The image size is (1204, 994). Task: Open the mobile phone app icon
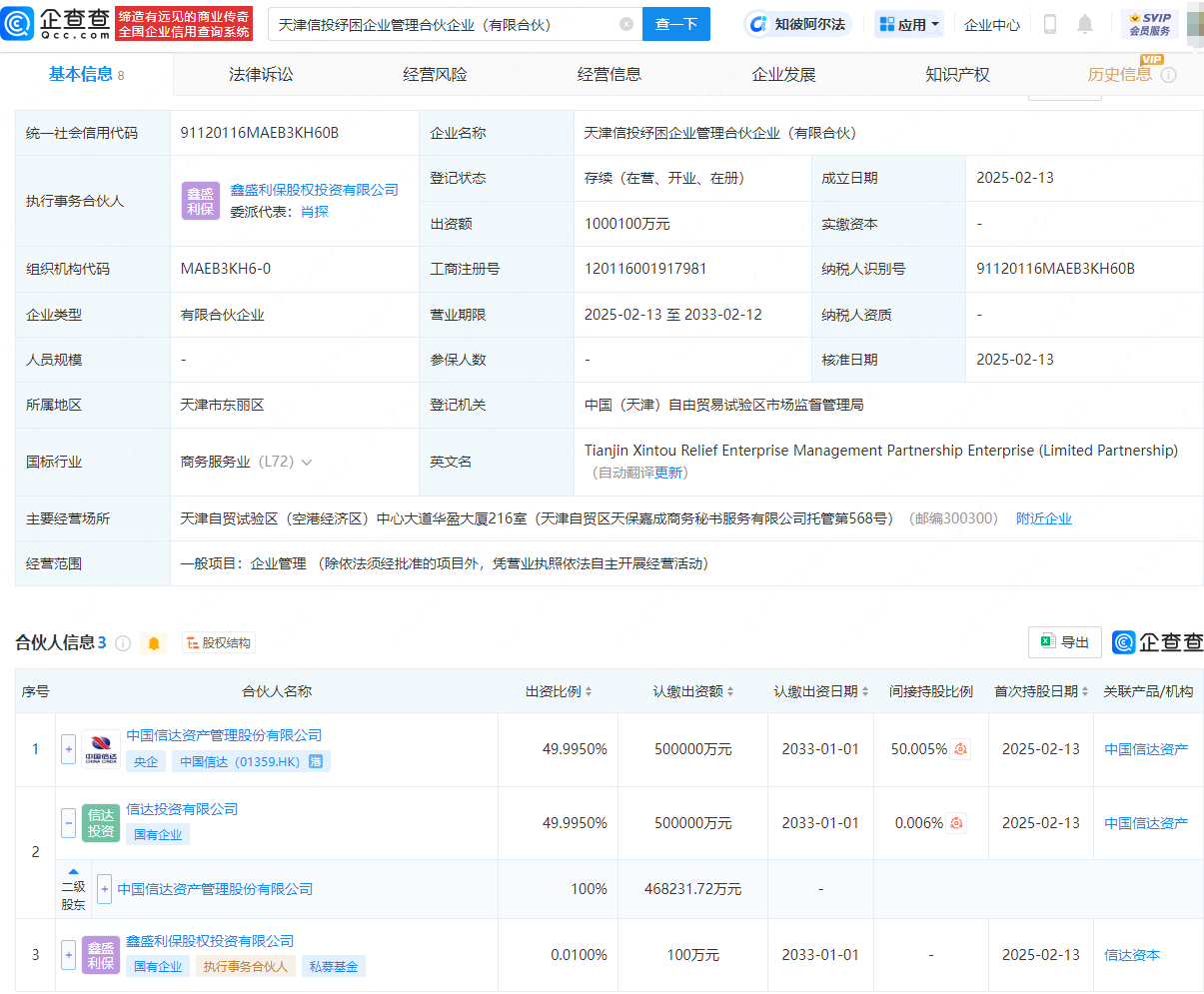[1049, 24]
